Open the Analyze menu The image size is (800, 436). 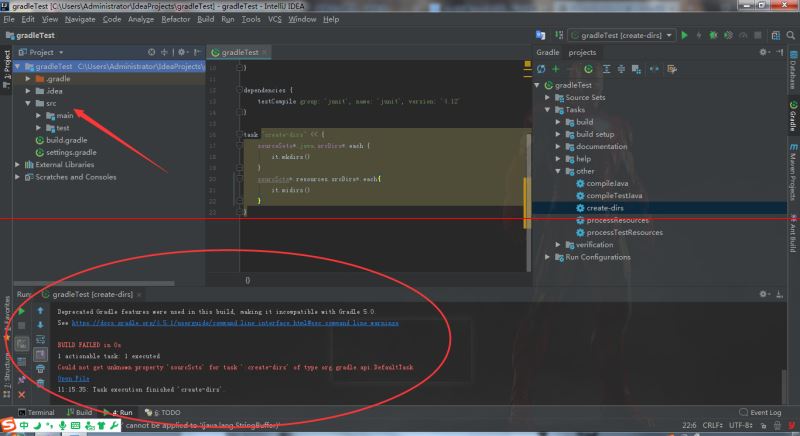[141, 19]
